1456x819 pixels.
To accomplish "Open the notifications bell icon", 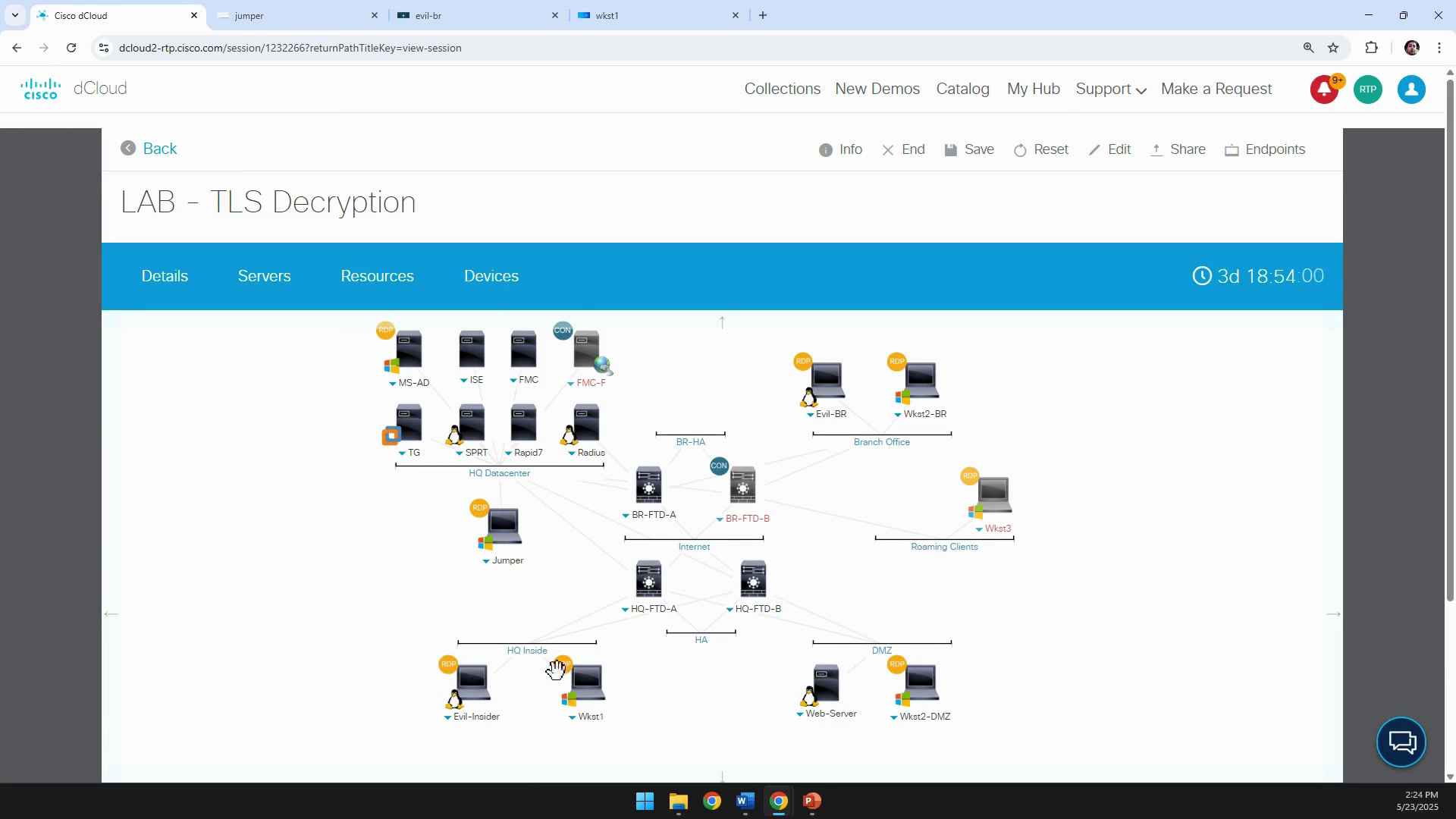I will pyautogui.click(x=1325, y=89).
